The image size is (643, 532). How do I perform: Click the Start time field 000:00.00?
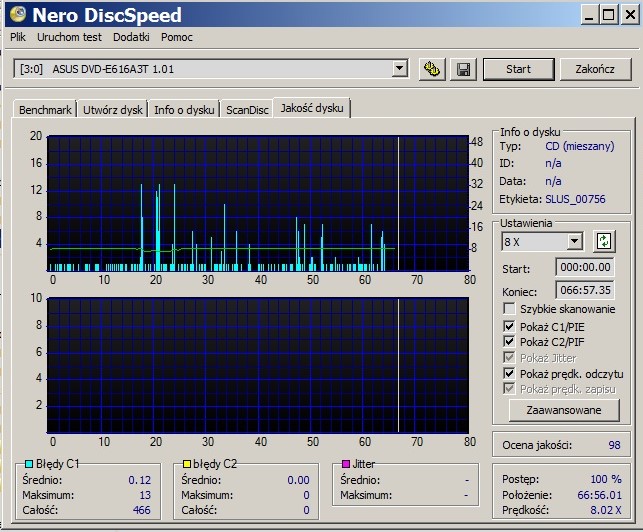(585, 267)
